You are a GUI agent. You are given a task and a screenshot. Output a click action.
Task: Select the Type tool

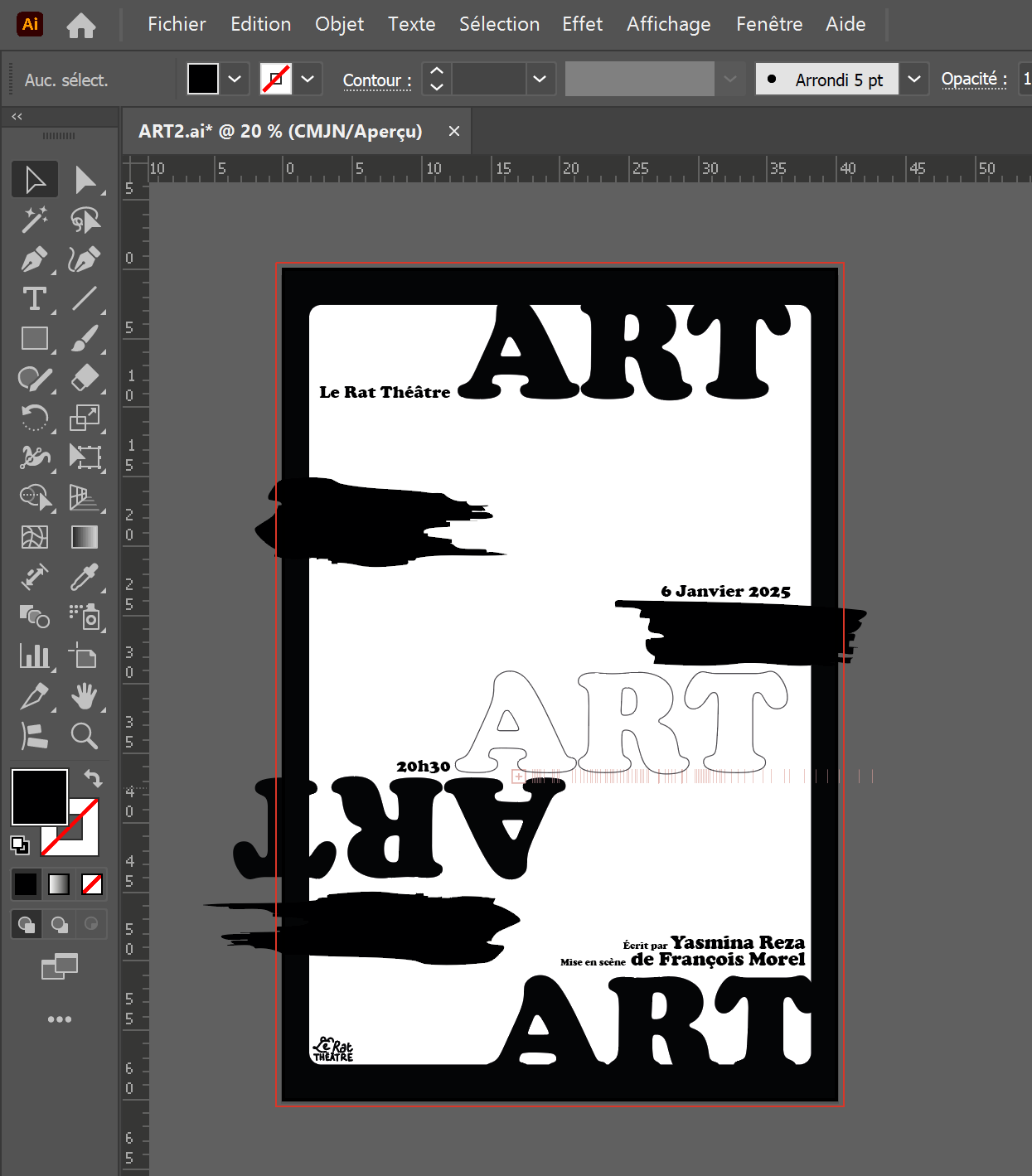[x=34, y=299]
